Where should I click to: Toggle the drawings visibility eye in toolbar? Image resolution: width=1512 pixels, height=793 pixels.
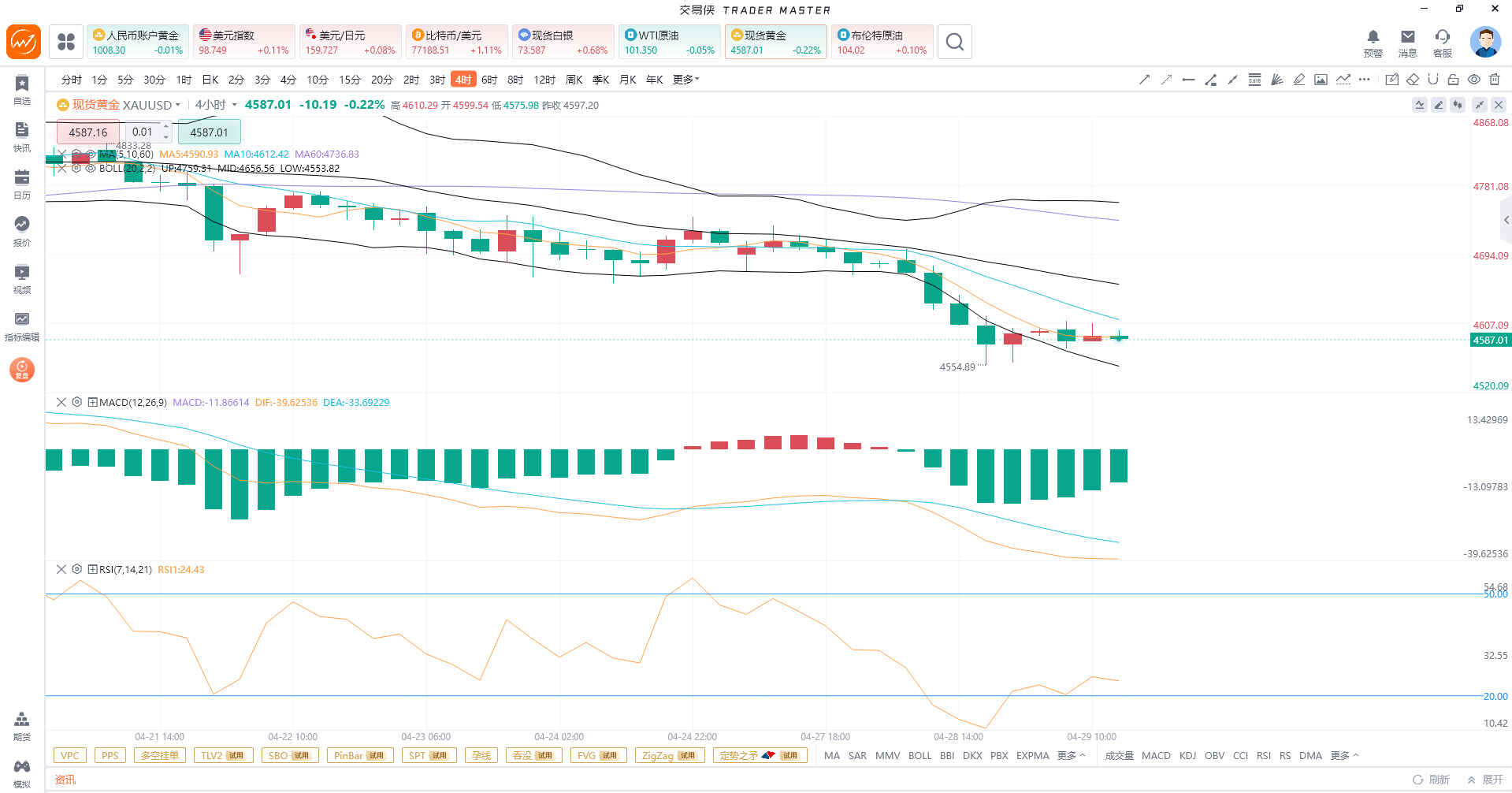(x=1473, y=80)
